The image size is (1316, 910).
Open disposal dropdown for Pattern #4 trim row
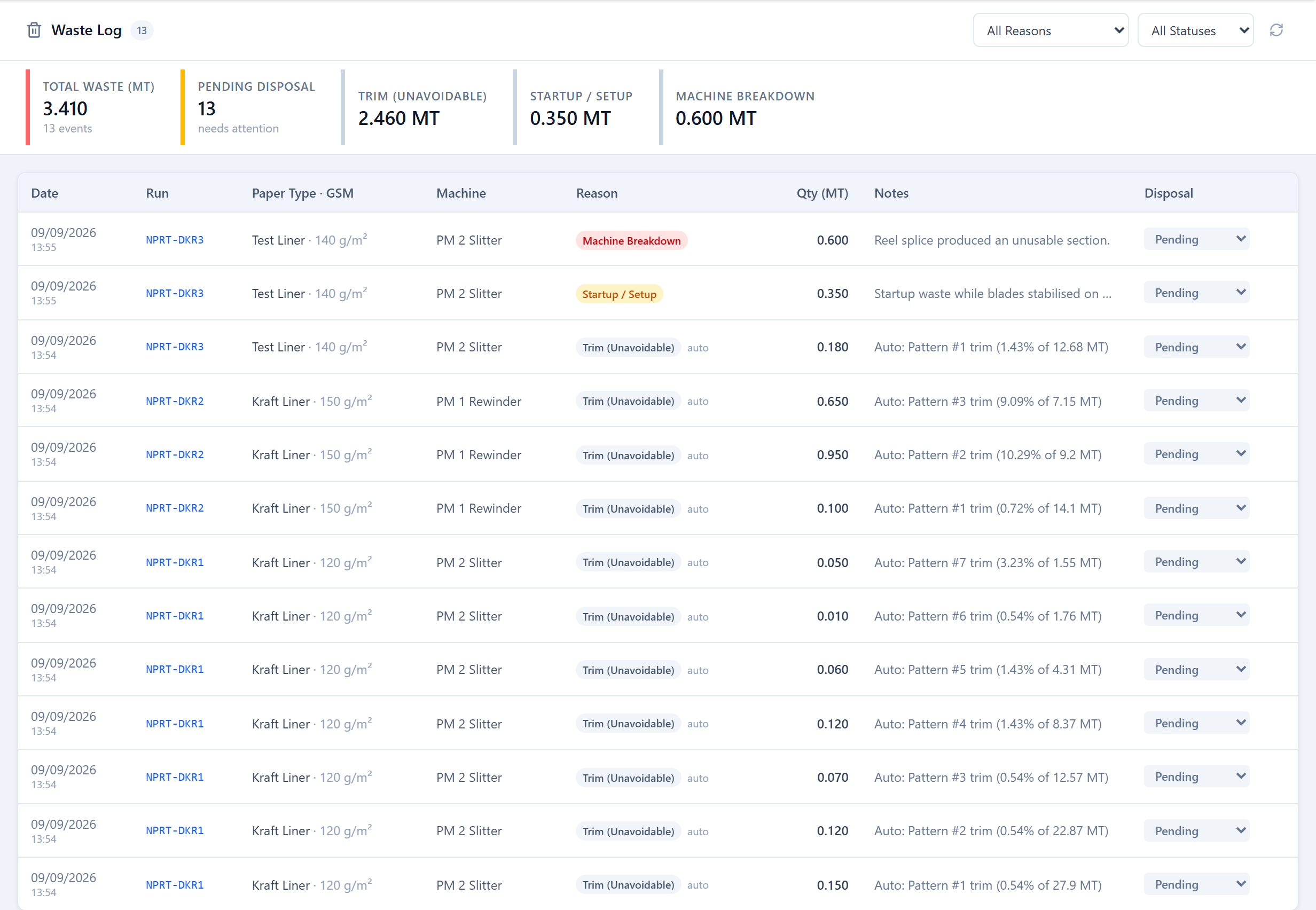coord(1196,724)
